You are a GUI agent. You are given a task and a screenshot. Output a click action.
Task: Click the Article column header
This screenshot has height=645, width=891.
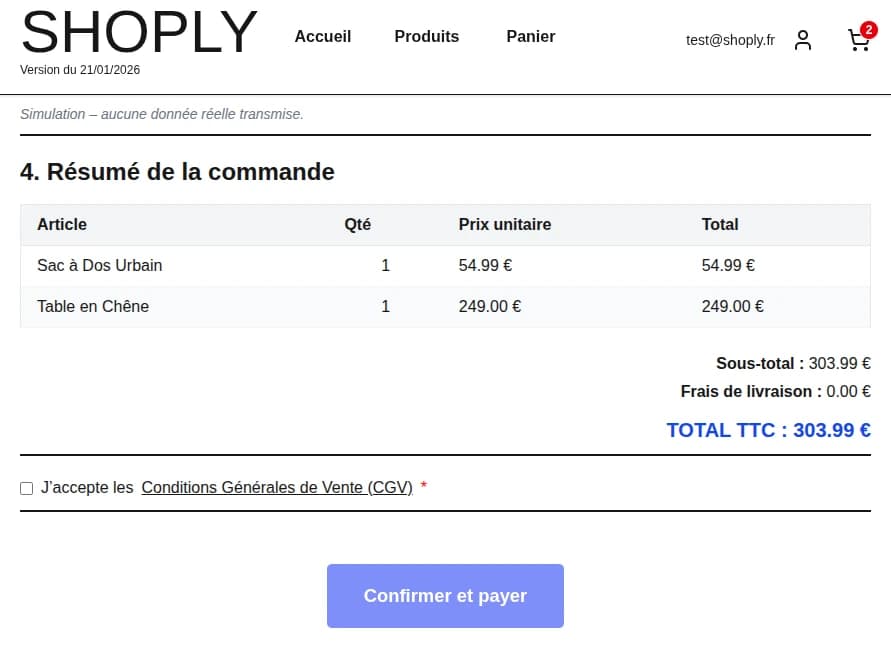click(62, 225)
